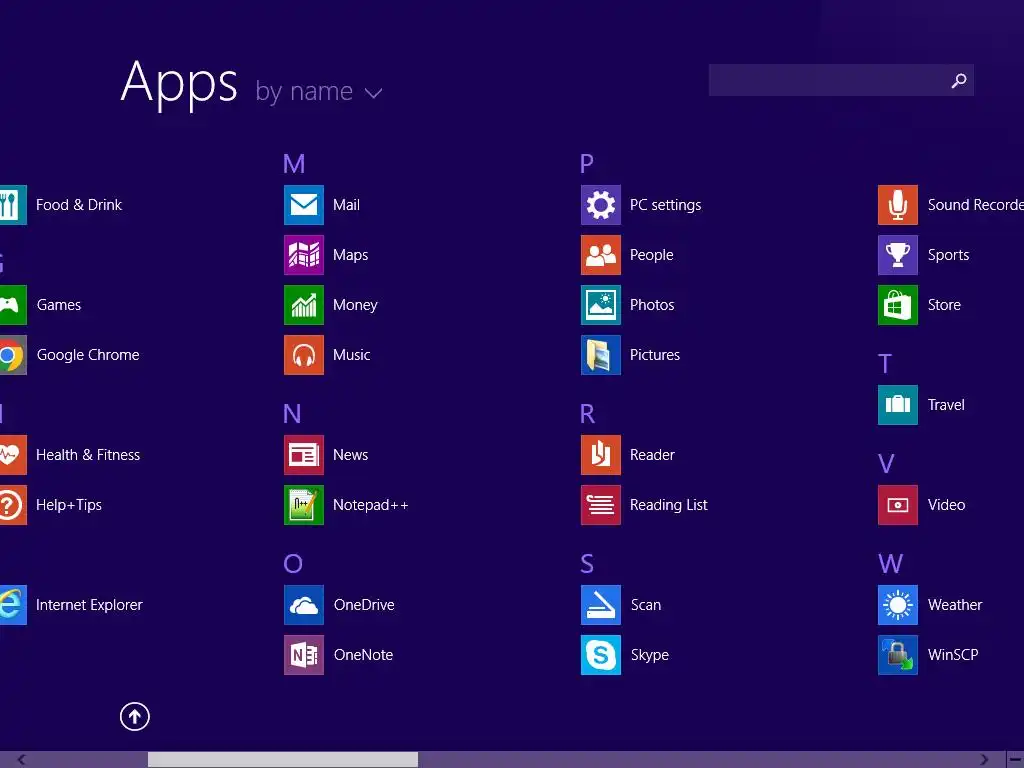Jump to the M letter group header
The height and width of the screenshot is (768, 1024).
click(x=294, y=164)
